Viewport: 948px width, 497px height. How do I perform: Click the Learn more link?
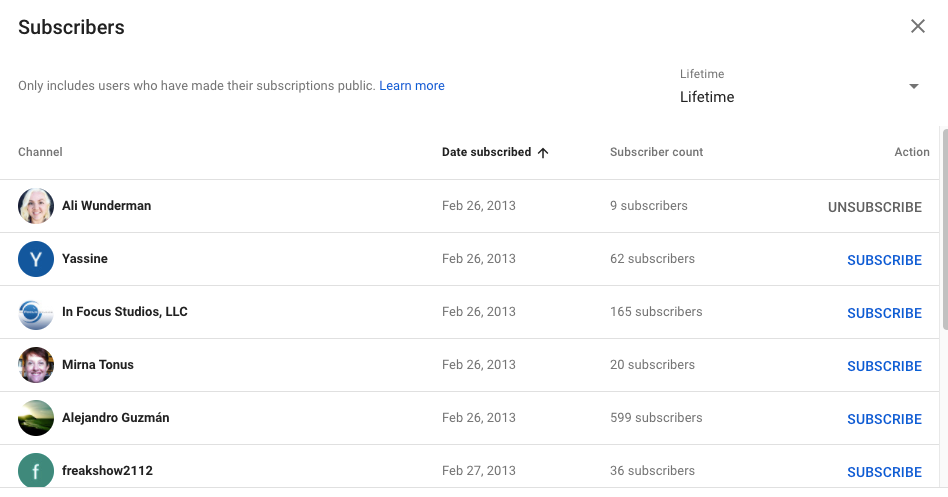[412, 86]
